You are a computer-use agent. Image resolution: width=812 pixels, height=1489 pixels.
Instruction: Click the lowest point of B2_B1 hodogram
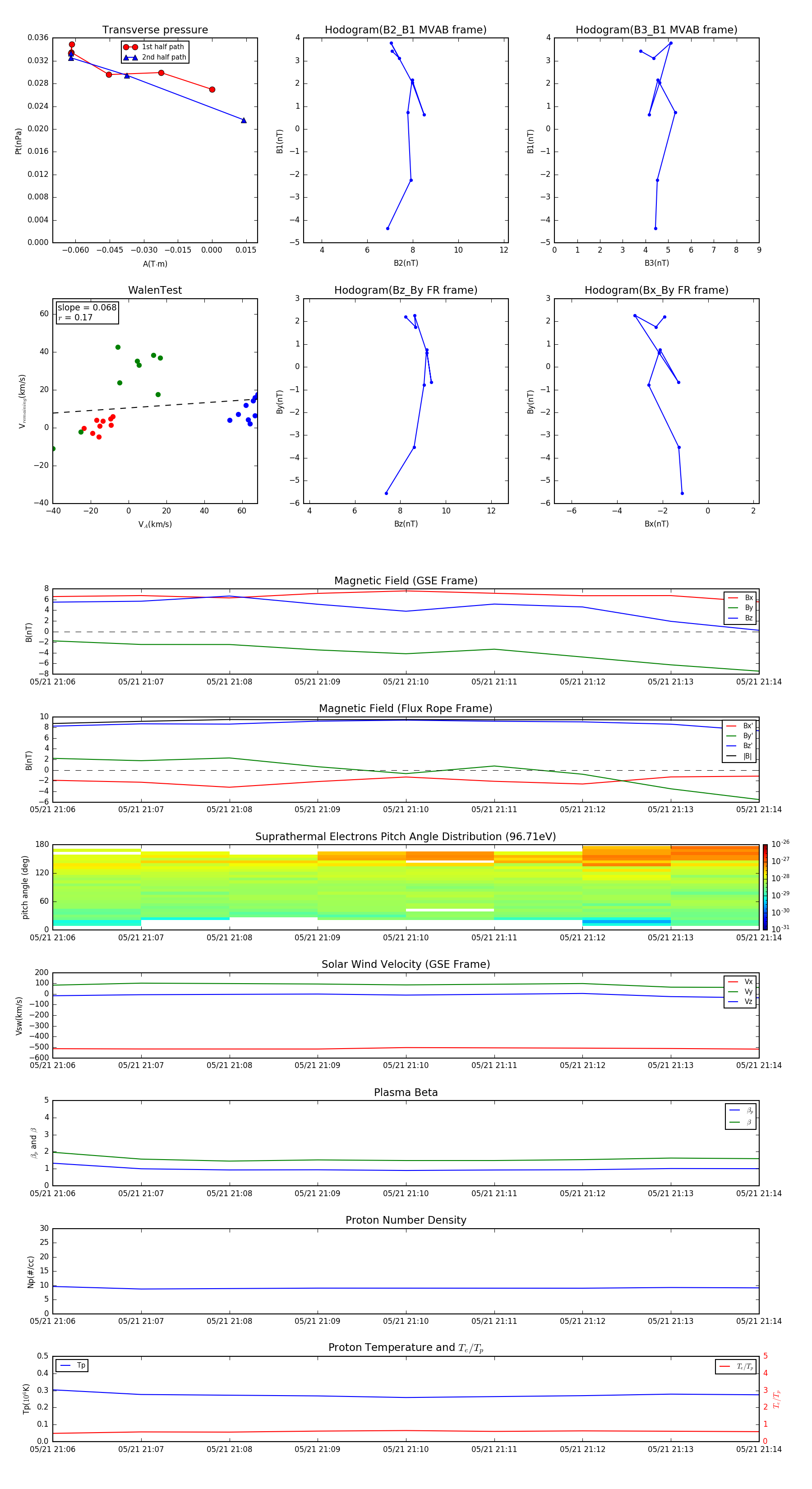coord(388,228)
